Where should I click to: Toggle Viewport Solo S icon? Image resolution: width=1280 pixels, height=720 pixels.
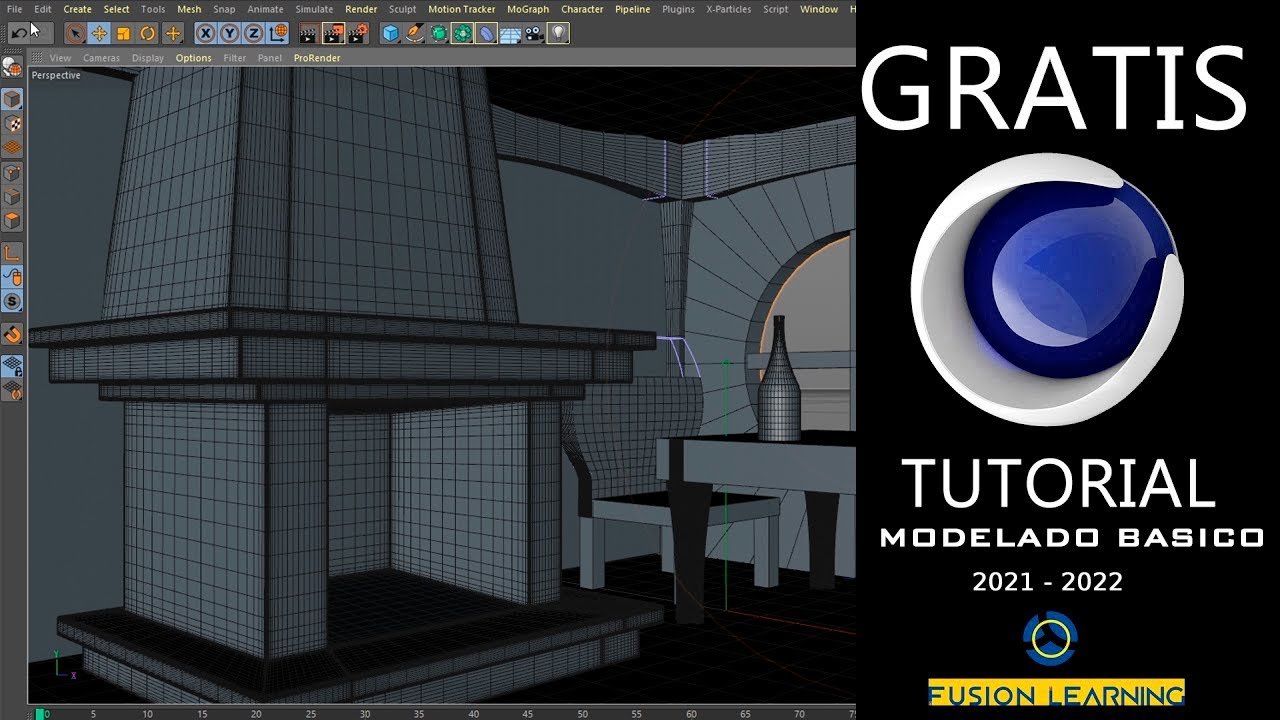12,301
